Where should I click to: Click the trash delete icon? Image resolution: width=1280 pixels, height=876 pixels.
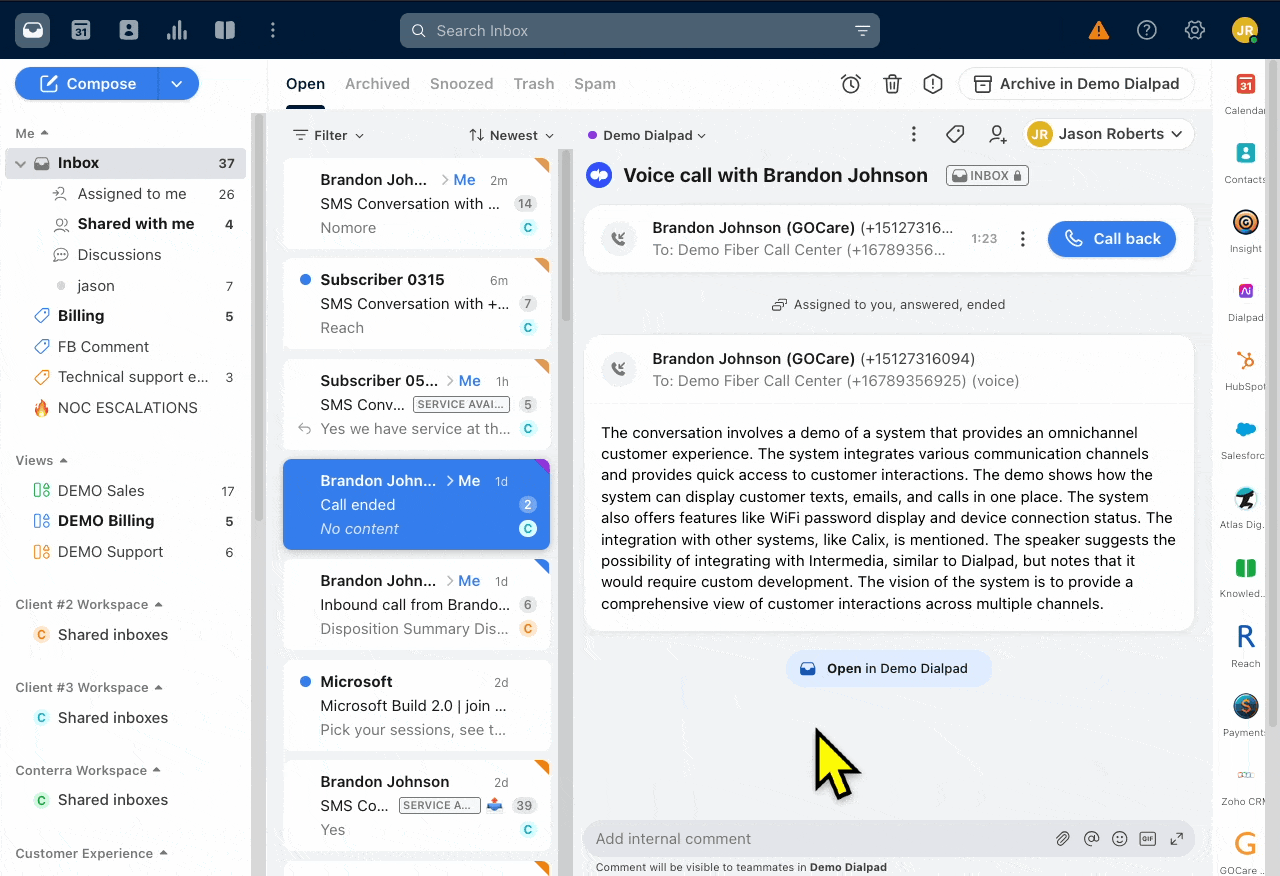[x=893, y=84]
